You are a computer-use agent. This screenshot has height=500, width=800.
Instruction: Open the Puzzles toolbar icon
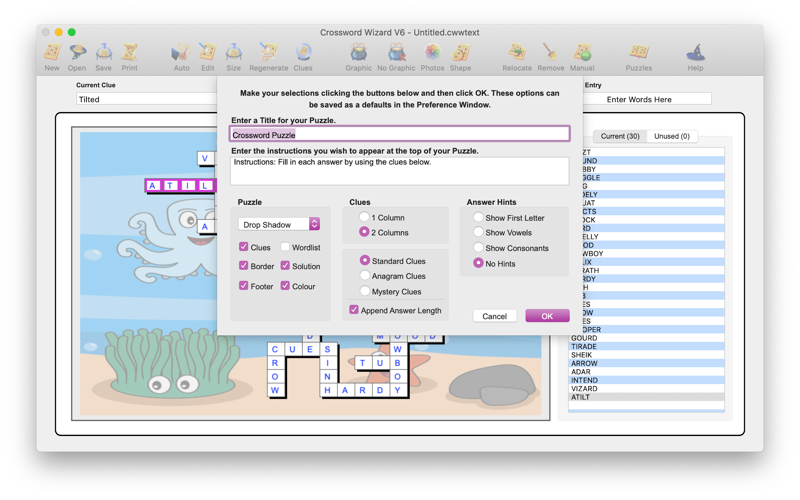639,52
